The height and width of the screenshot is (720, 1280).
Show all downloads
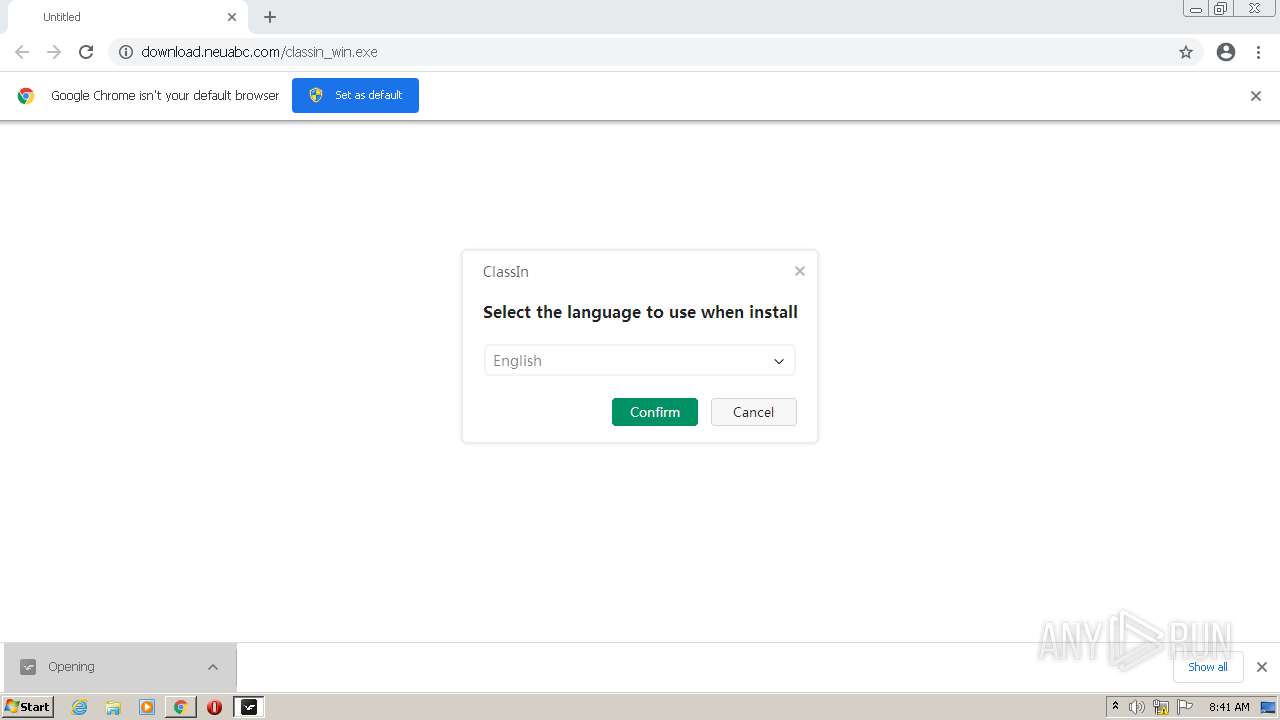(1208, 667)
